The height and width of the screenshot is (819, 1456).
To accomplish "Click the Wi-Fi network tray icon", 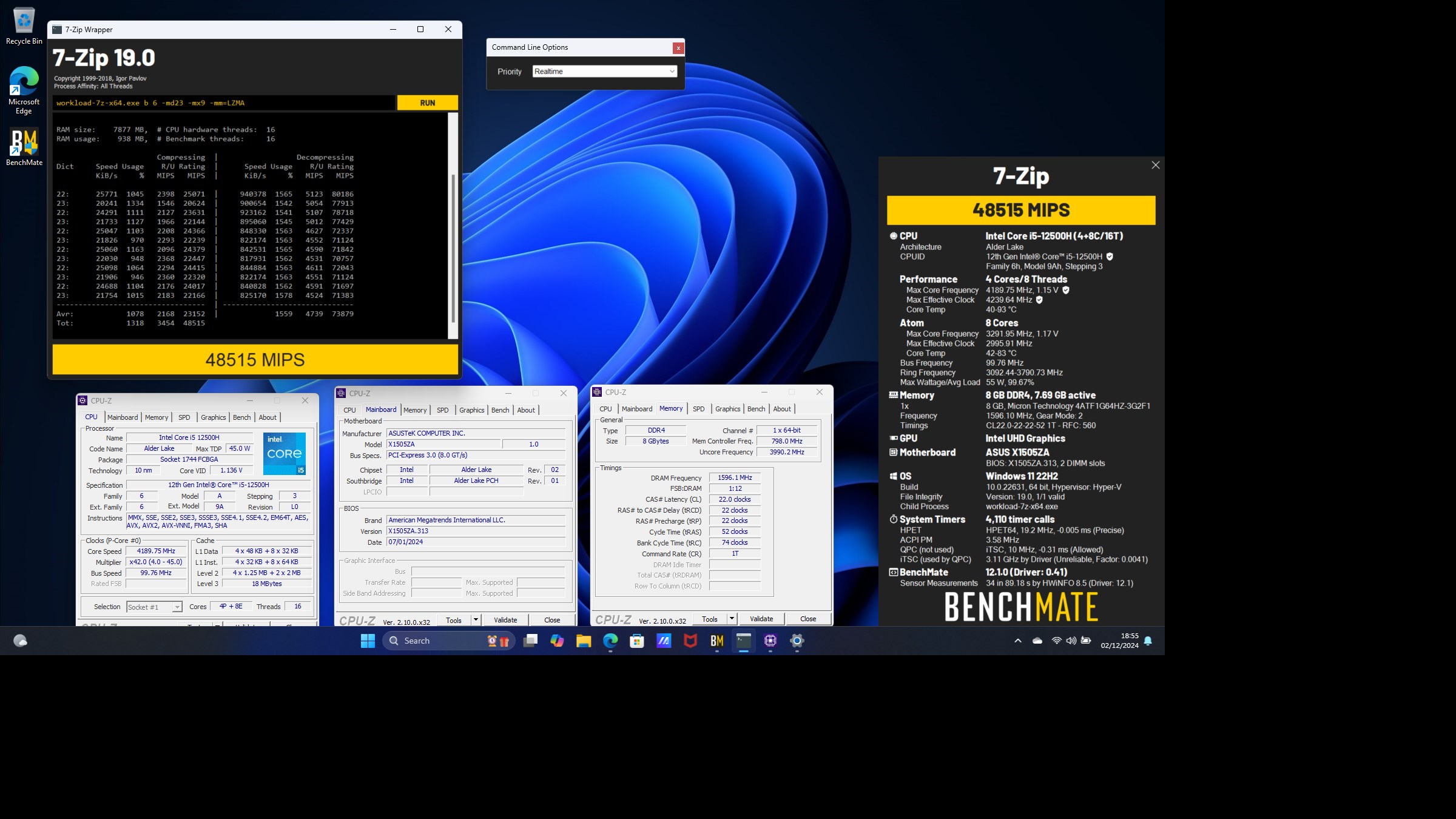I will (1057, 641).
